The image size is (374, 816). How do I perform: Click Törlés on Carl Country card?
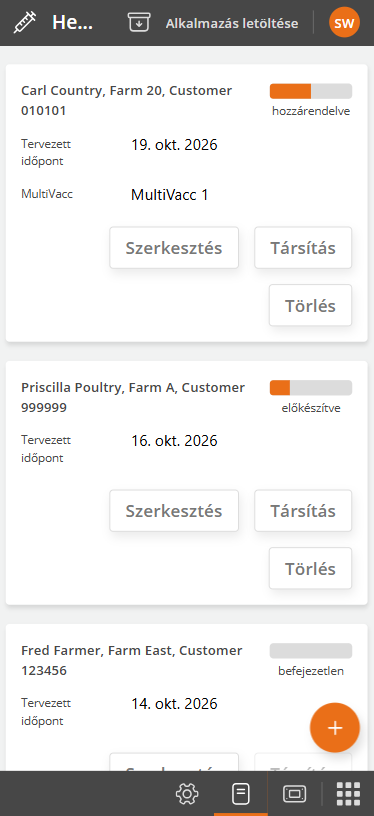tap(310, 305)
